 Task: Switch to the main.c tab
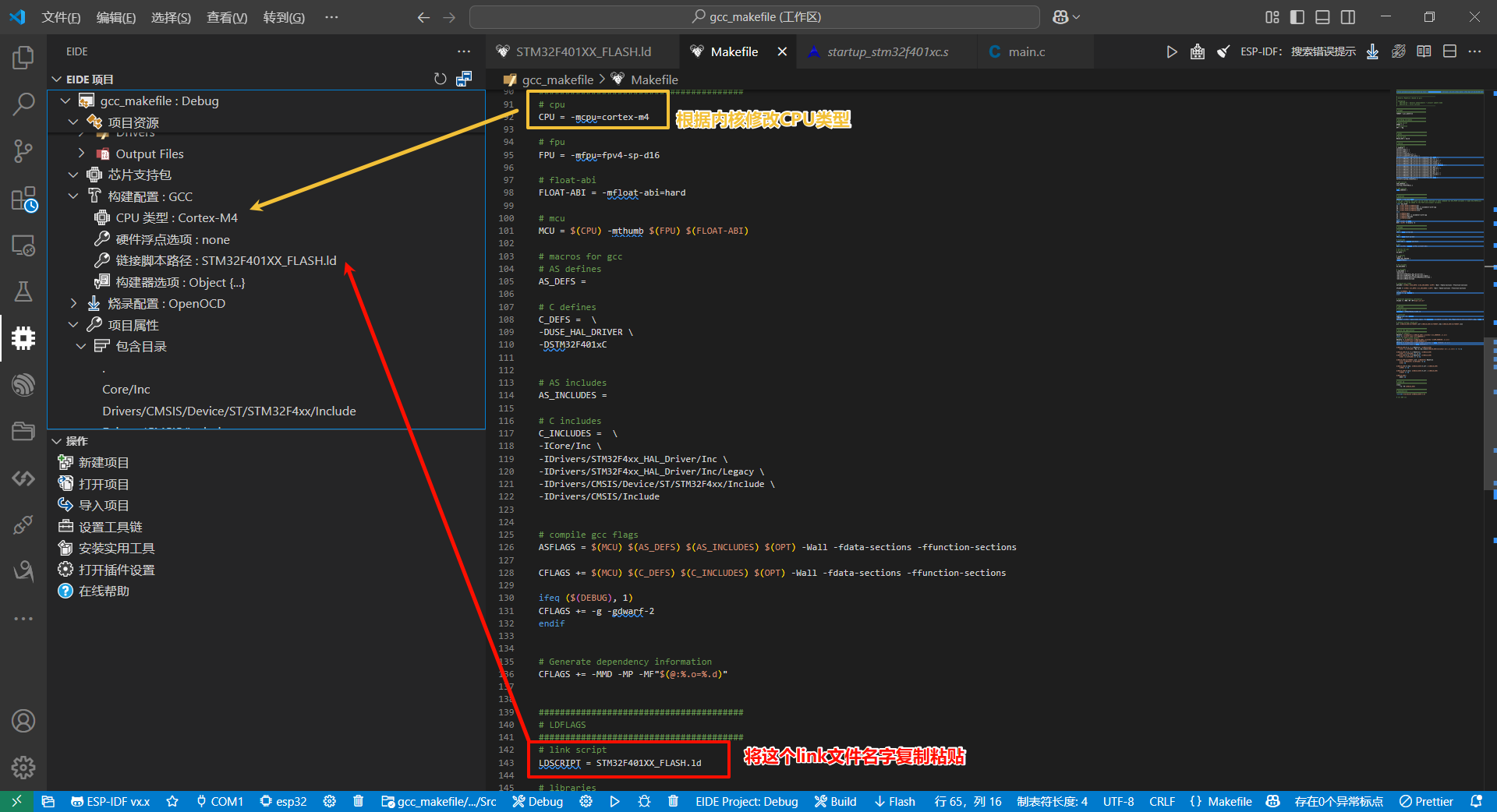point(1026,51)
